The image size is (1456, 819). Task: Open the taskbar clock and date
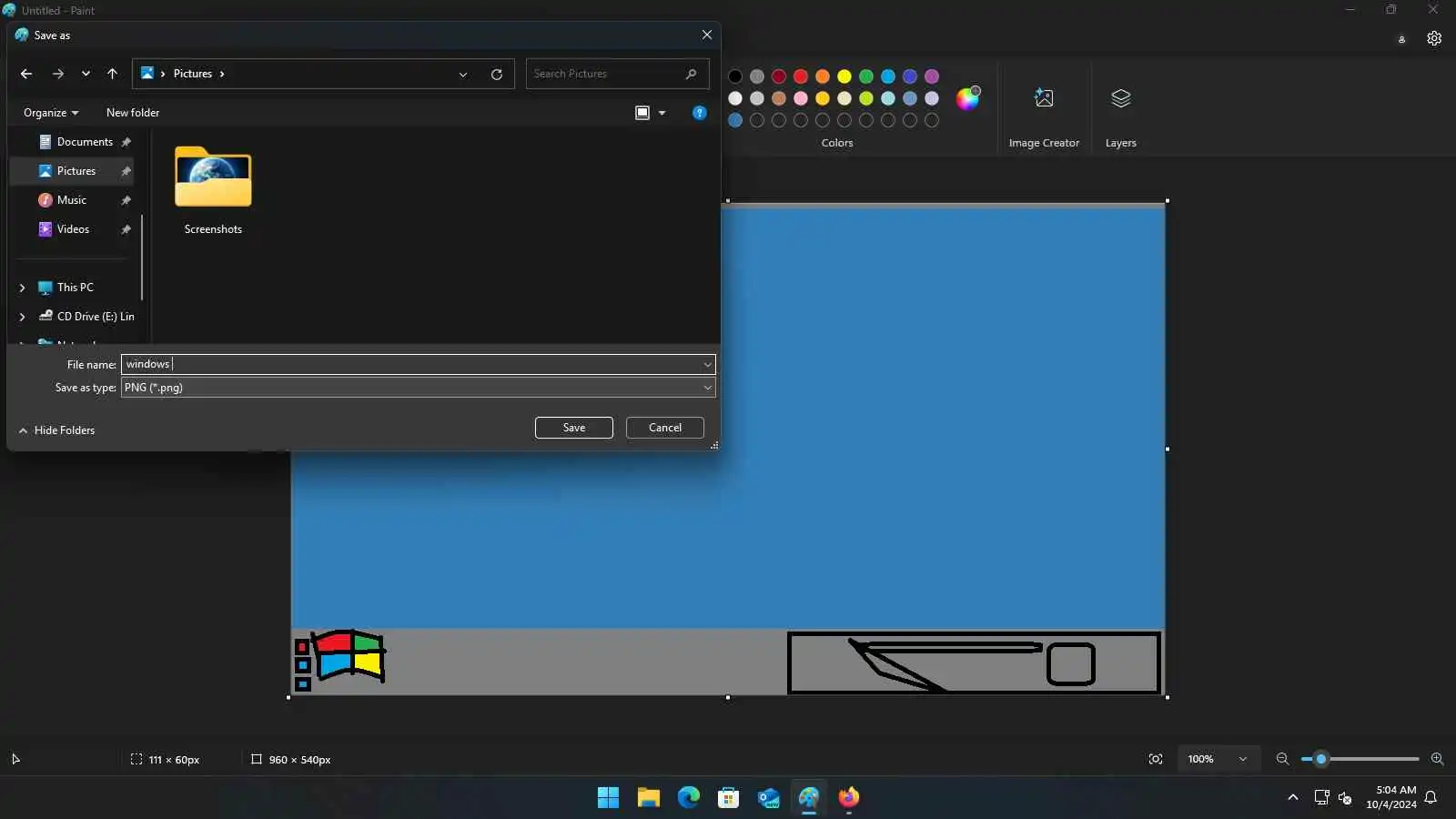1391,798
